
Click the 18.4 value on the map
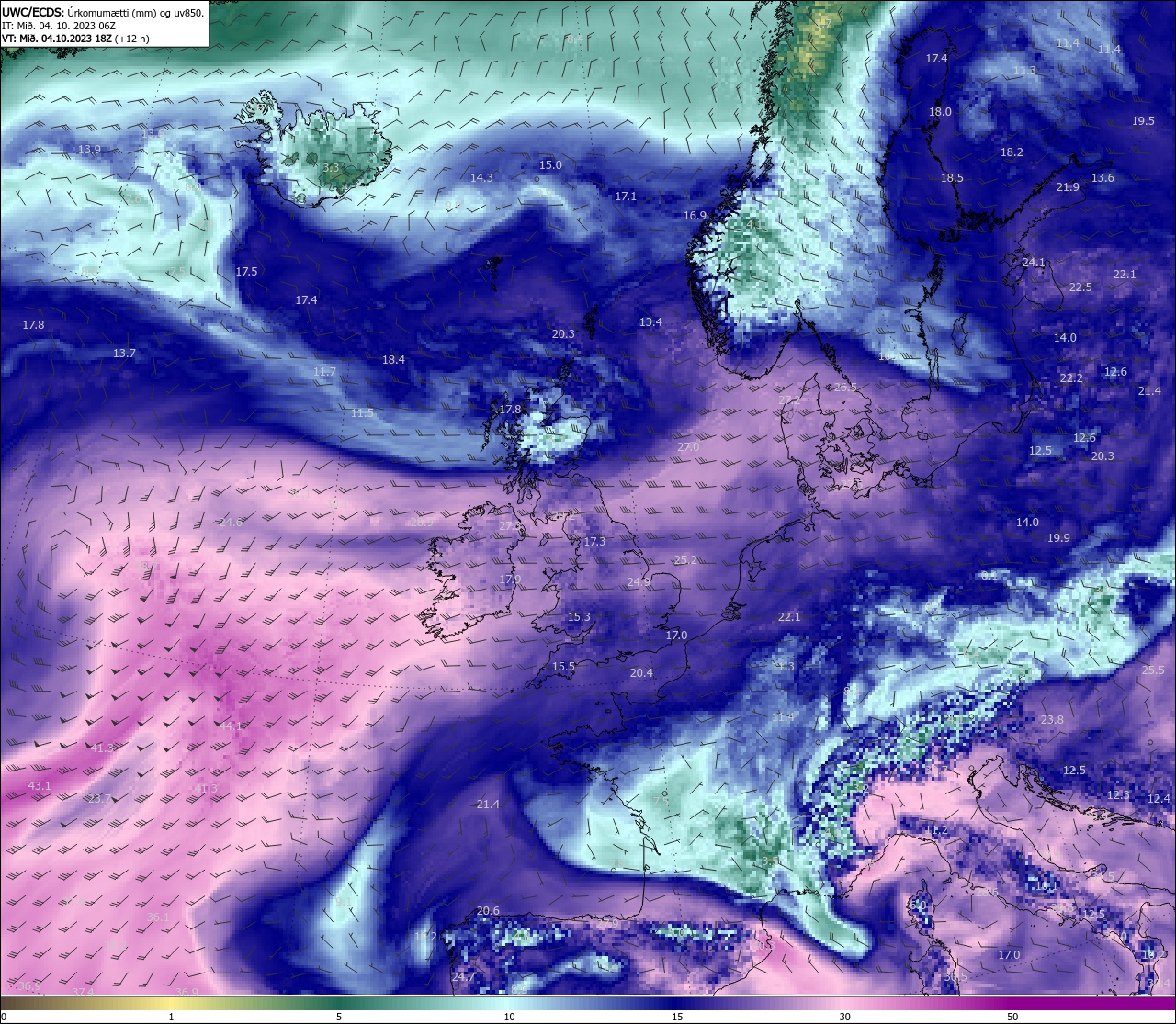(393, 360)
